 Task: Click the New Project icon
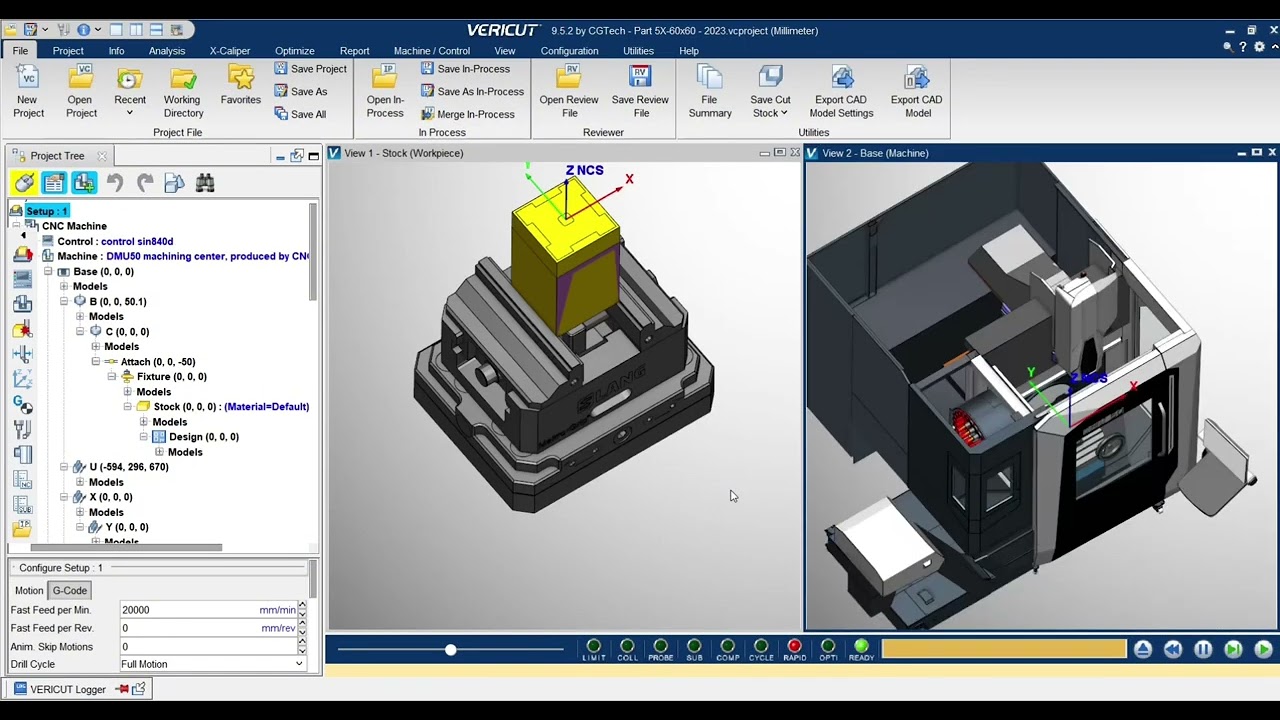[x=28, y=77]
